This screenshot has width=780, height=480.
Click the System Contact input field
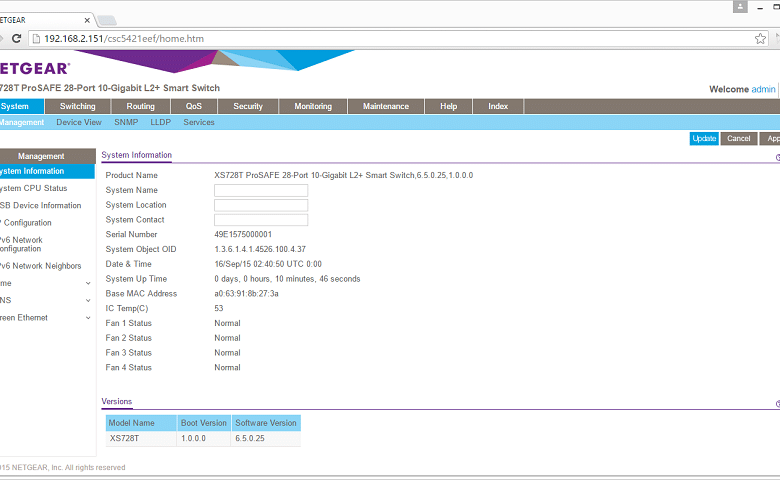pos(261,220)
